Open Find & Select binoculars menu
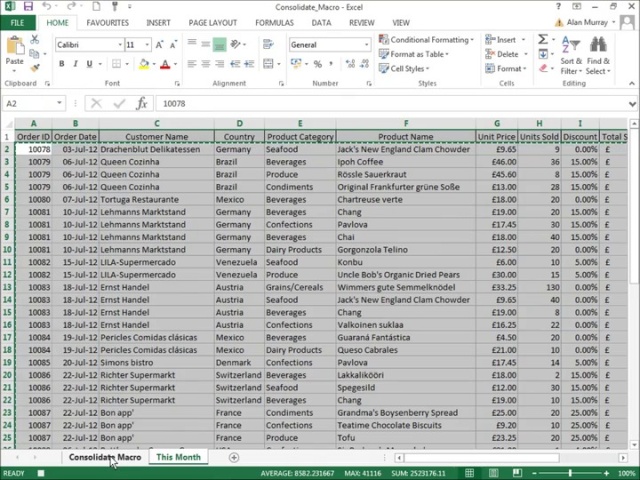This screenshot has height=480, width=640. coord(598,54)
